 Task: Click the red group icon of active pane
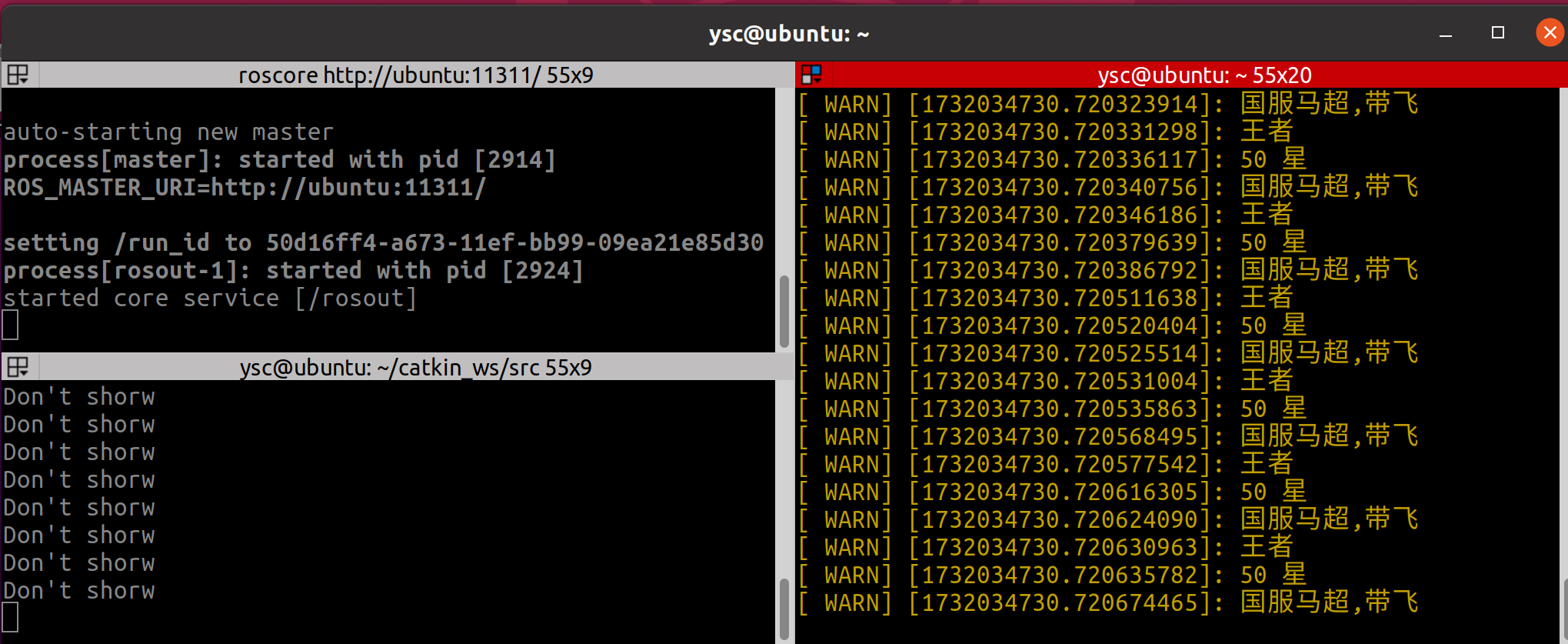pyautogui.click(x=811, y=75)
